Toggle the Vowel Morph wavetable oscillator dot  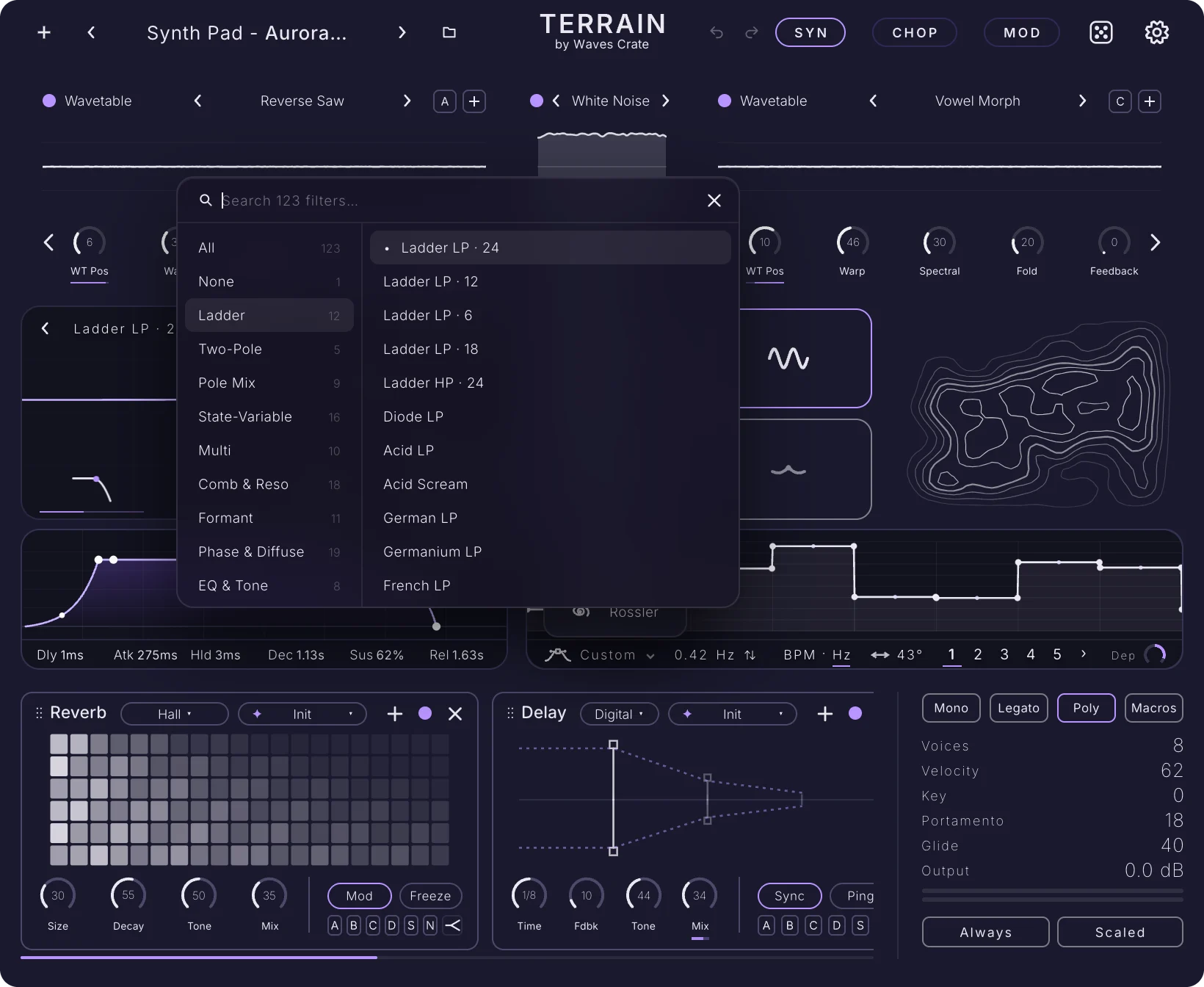725,101
